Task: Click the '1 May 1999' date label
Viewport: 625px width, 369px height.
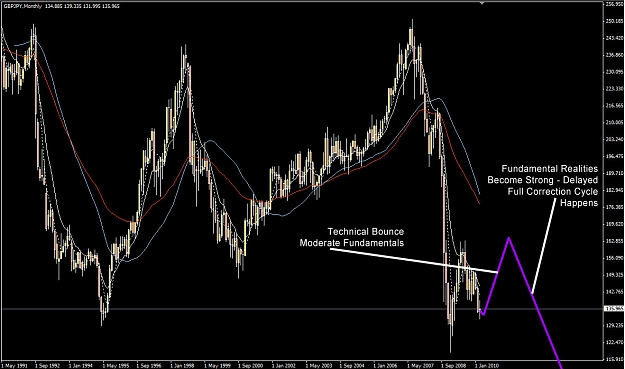Action: (x=218, y=365)
